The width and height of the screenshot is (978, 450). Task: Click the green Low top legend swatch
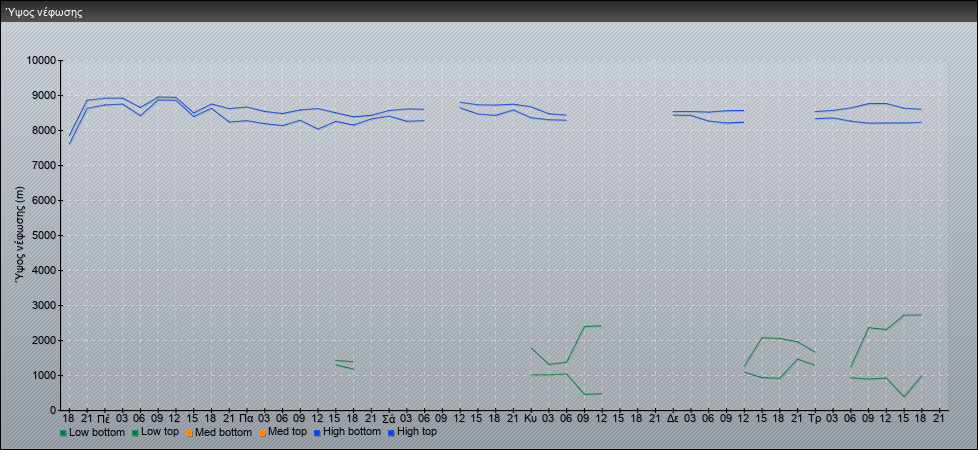pos(135,433)
